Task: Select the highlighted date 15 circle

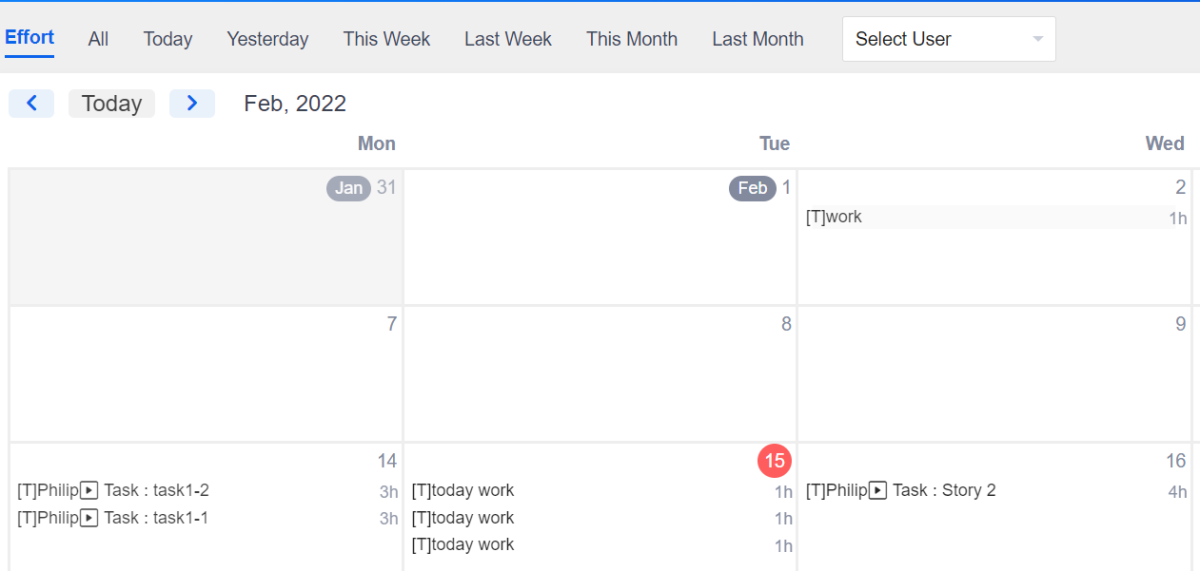Action: tap(774, 461)
